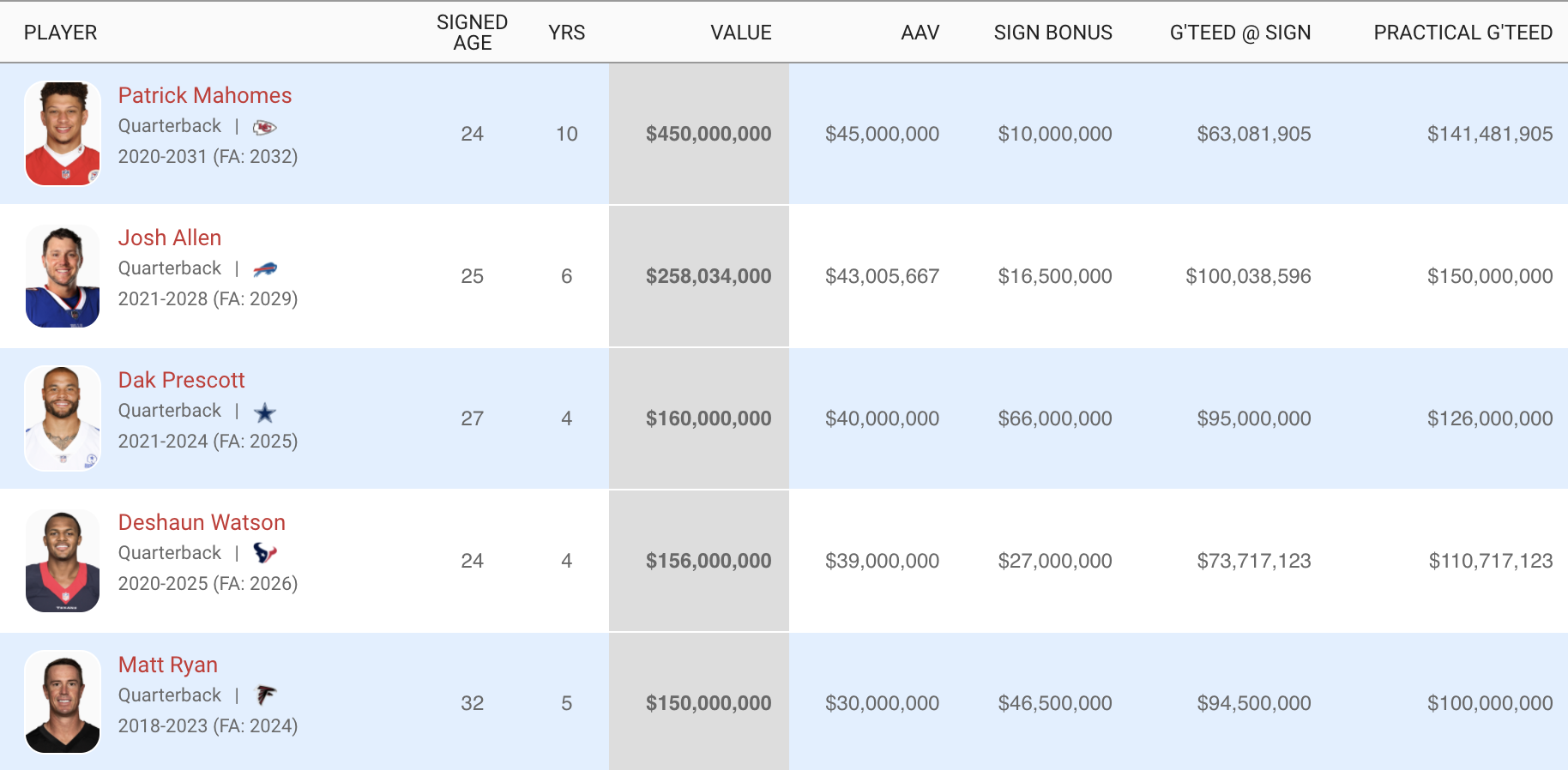Sort by SIGNED AGE column header
Image resolution: width=1568 pixels, height=770 pixels.
(x=472, y=33)
